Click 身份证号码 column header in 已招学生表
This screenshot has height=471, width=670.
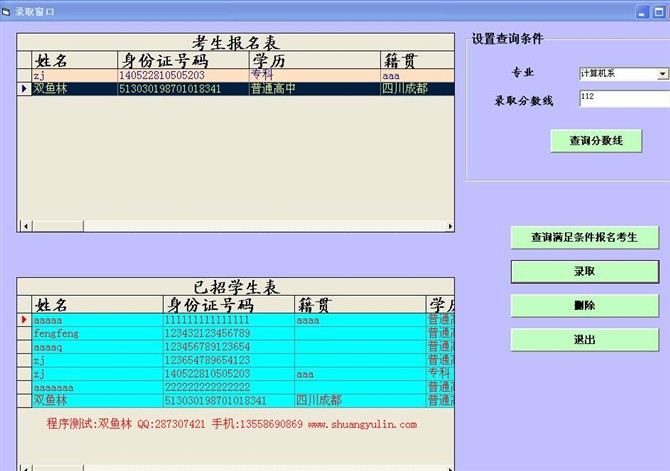pos(229,305)
